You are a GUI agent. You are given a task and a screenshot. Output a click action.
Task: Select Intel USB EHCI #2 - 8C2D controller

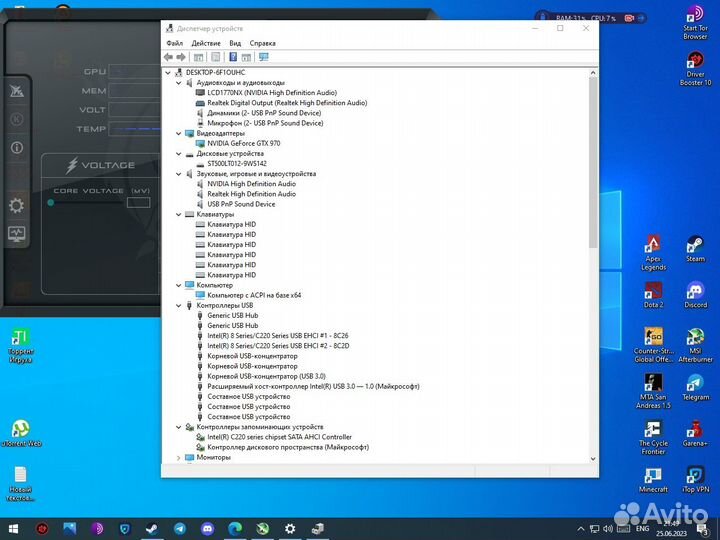(x=278, y=346)
